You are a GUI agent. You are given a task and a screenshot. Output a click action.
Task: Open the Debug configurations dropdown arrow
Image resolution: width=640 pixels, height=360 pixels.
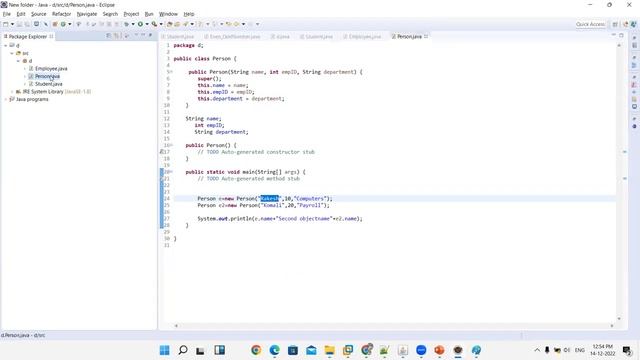(133, 24)
